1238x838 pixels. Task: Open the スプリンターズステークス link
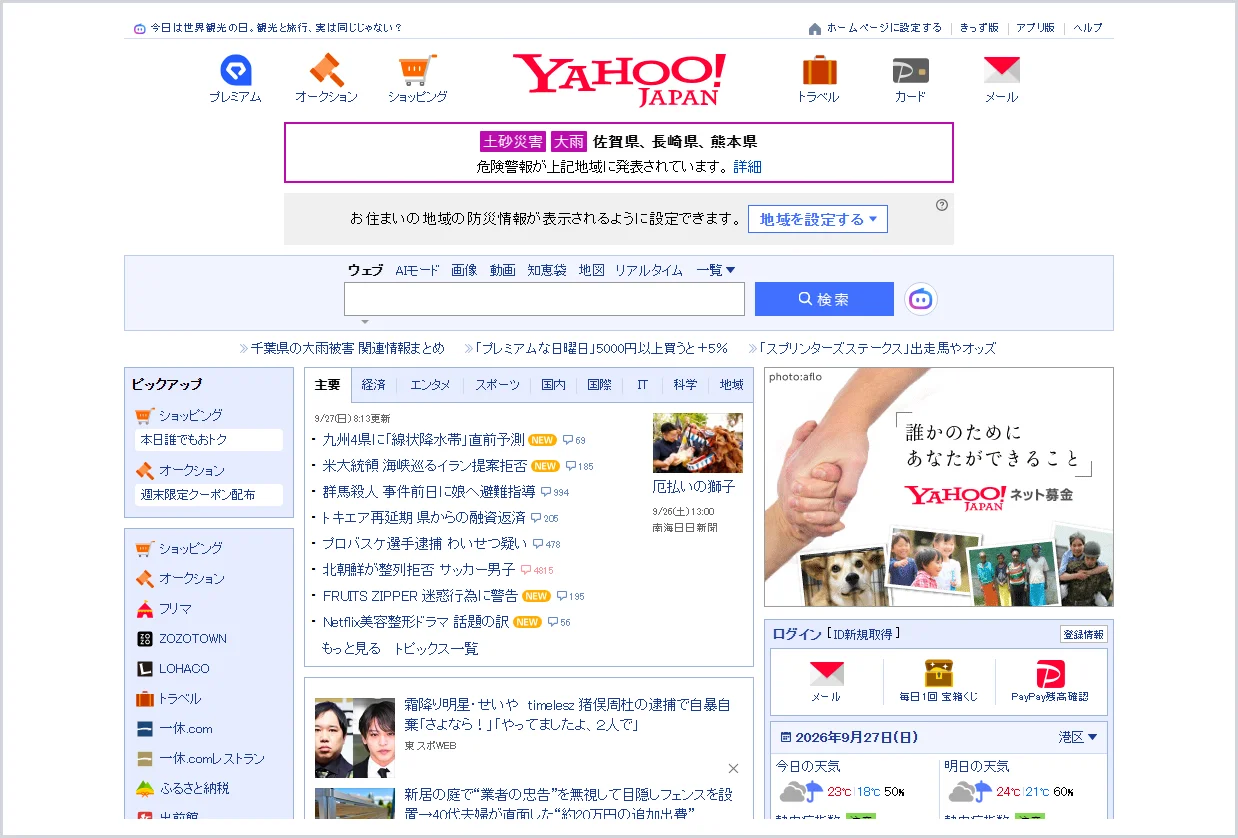(877, 348)
